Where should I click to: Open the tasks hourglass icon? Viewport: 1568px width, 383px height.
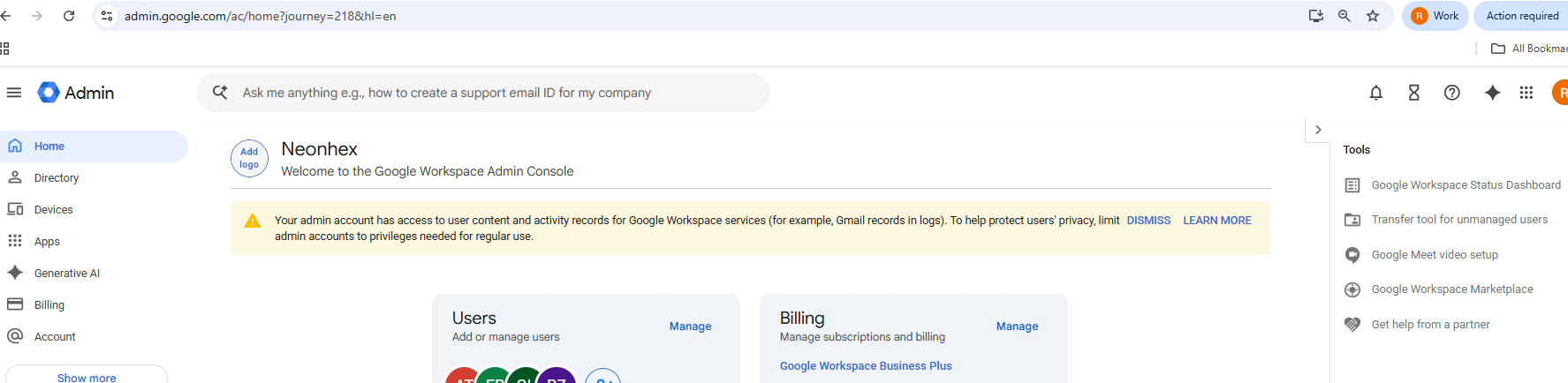point(1414,93)
